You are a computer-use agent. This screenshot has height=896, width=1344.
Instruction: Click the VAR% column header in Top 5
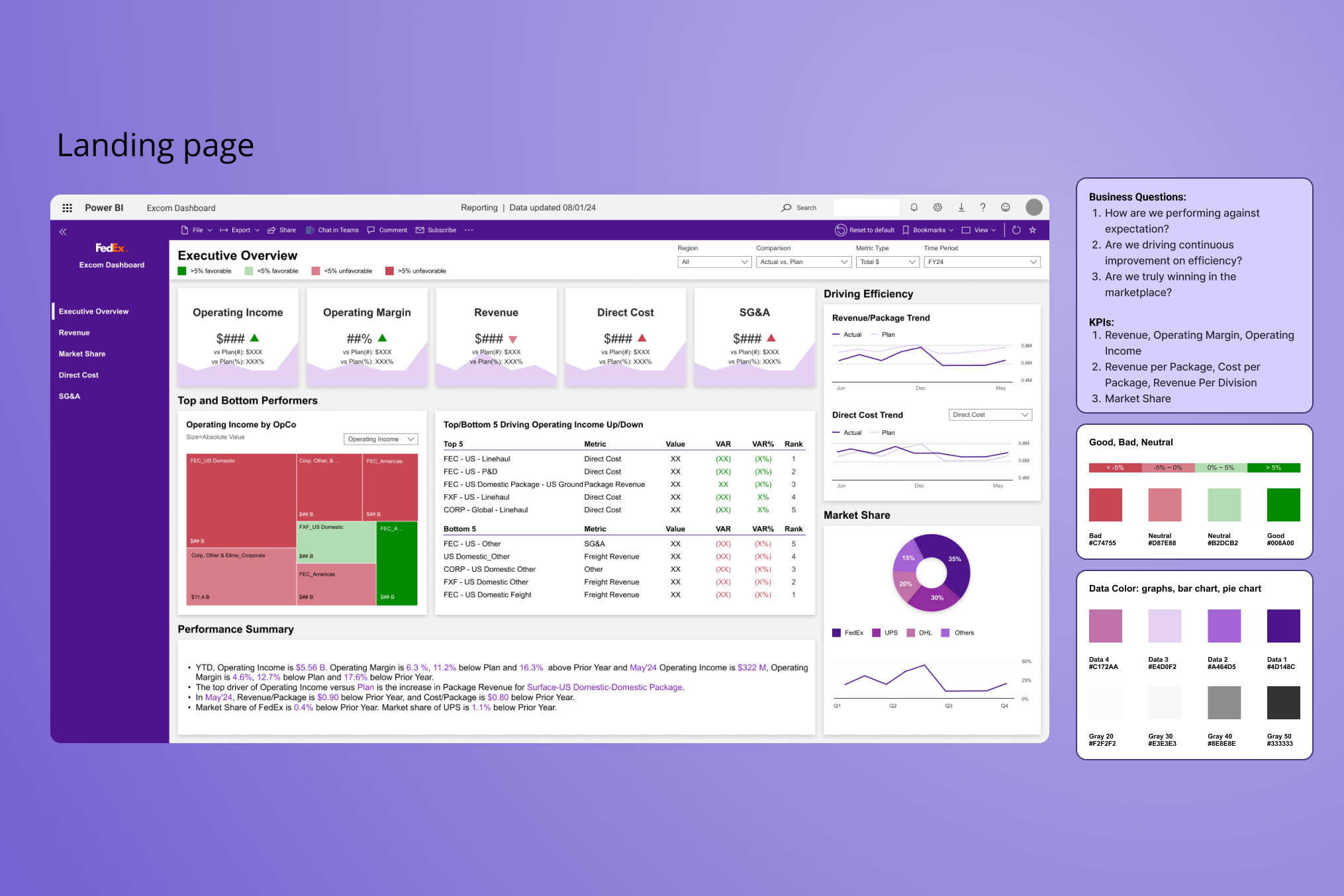[x=763, y=445]
